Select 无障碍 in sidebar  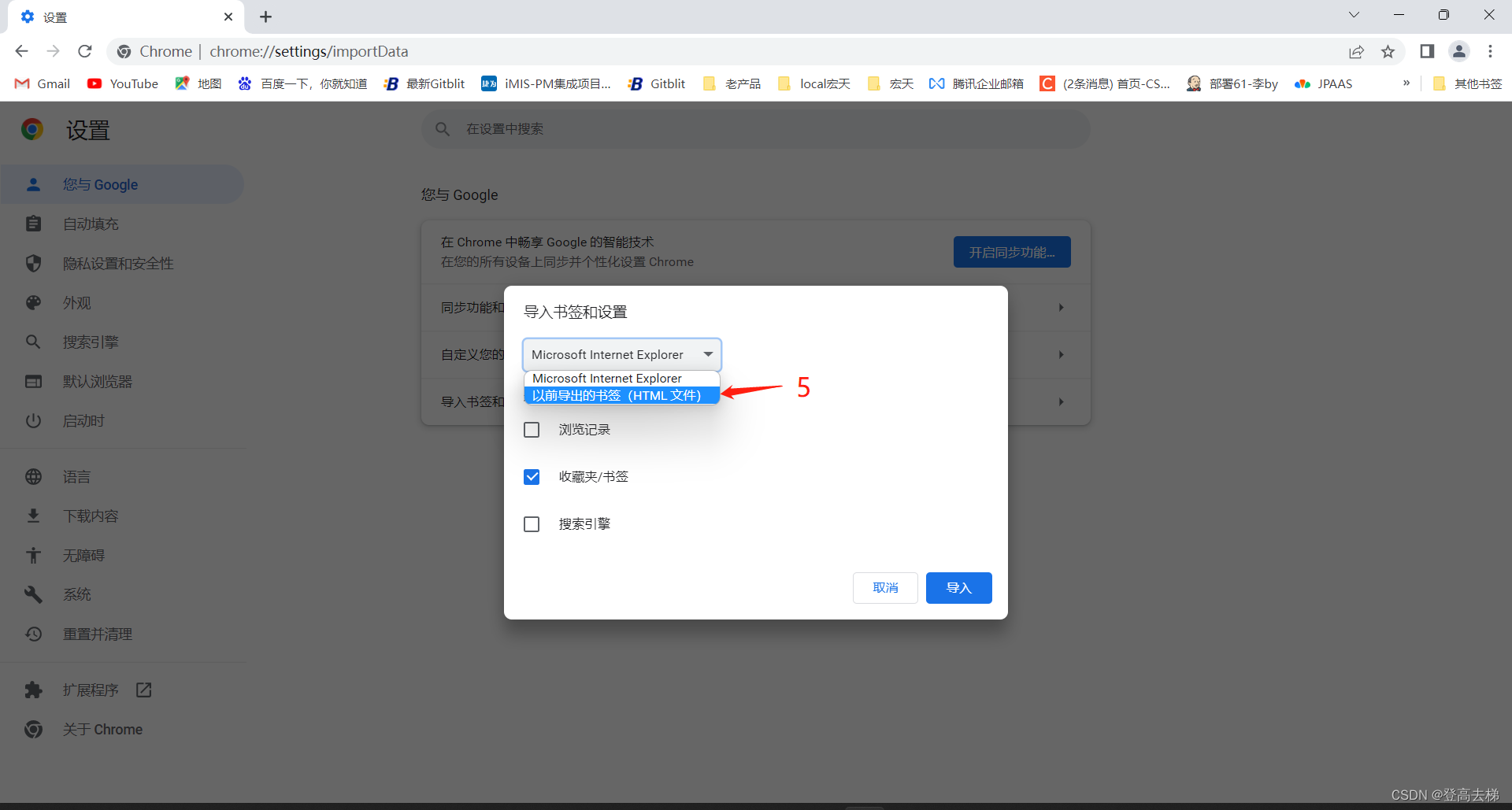pyautogui.click(x=122, y=555)
